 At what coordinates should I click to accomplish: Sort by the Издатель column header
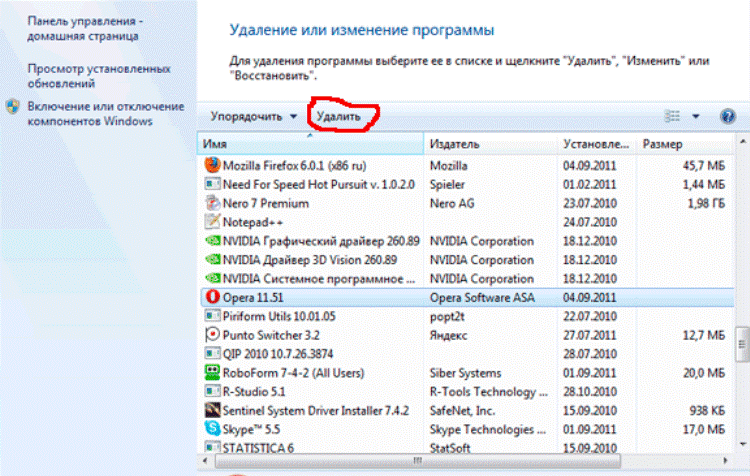click(x=491, y=144)
